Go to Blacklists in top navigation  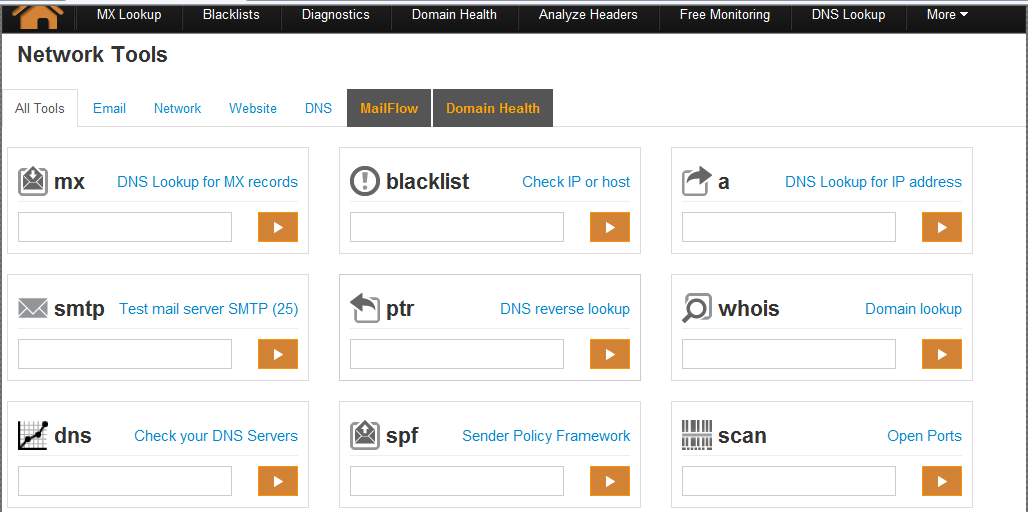click(231, 15)
